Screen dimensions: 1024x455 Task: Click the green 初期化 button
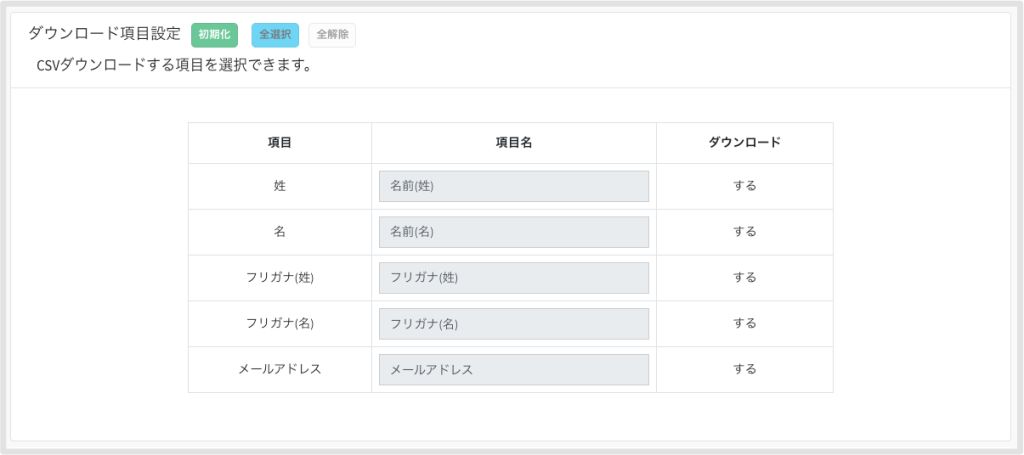214,35
